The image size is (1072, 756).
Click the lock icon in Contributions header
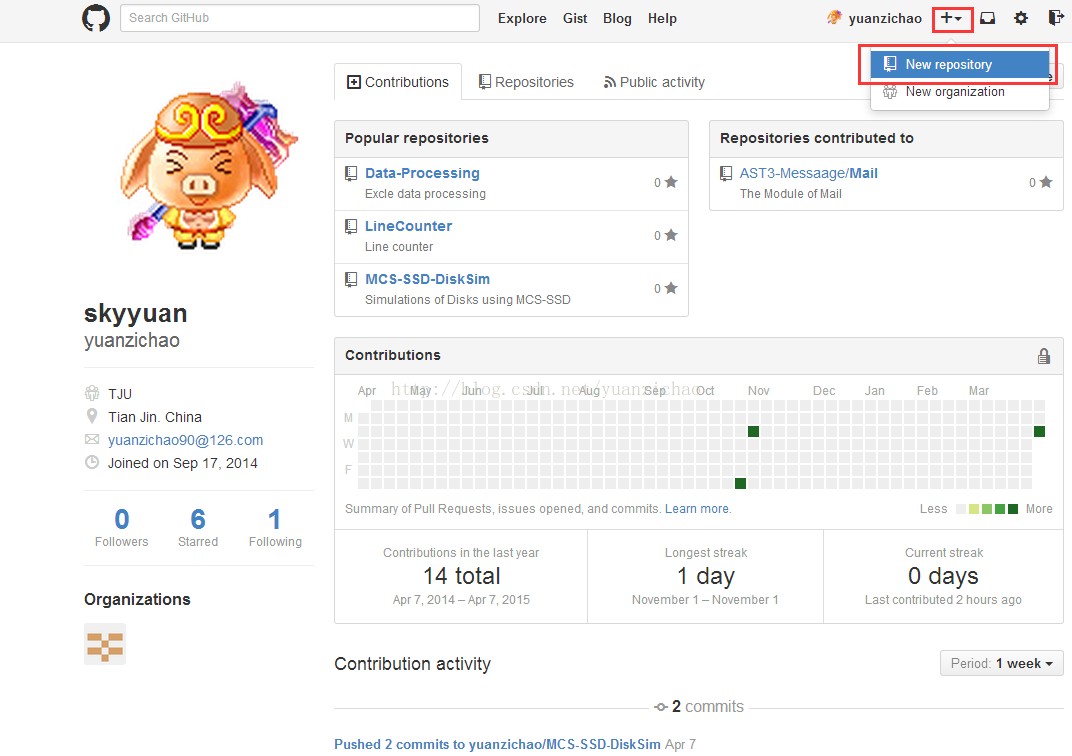1044,356
